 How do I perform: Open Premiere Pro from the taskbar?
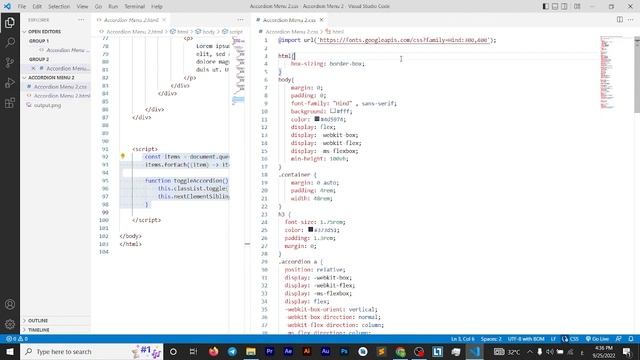(269, 351)
